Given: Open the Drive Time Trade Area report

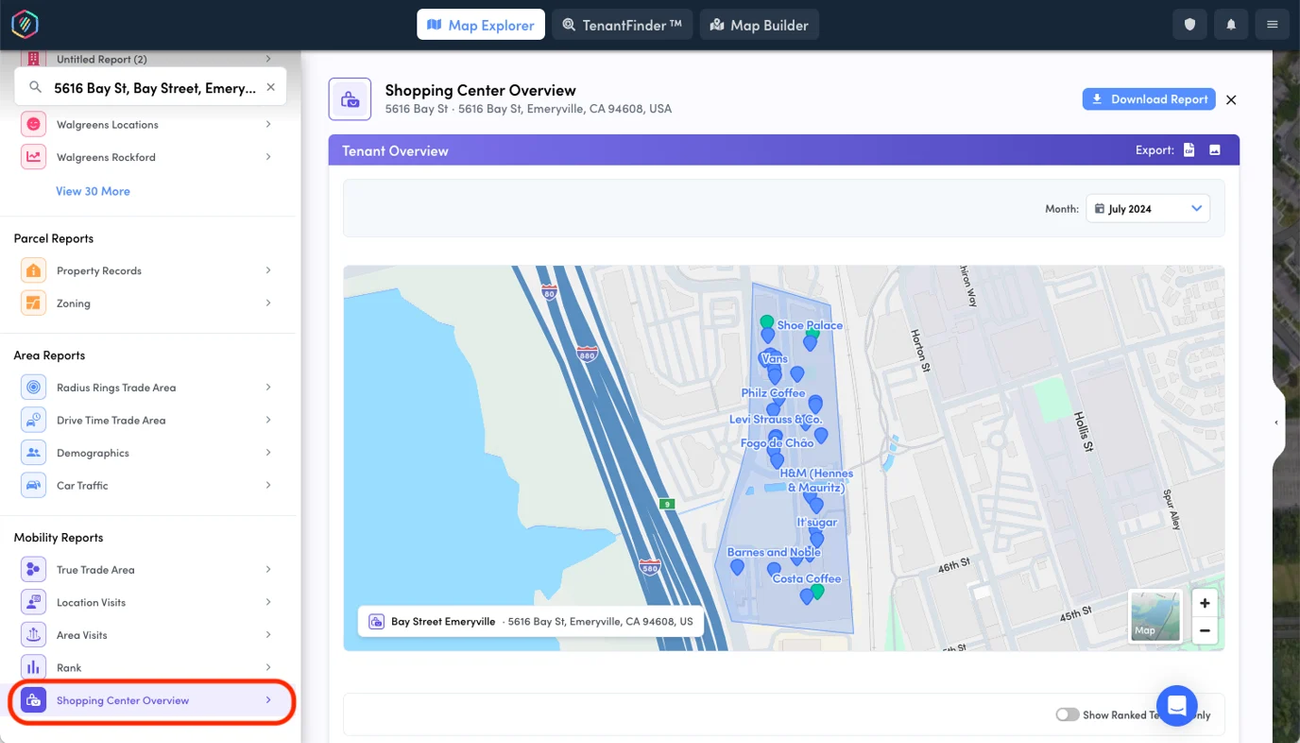Looking at the screenshot, I should 147,420.
